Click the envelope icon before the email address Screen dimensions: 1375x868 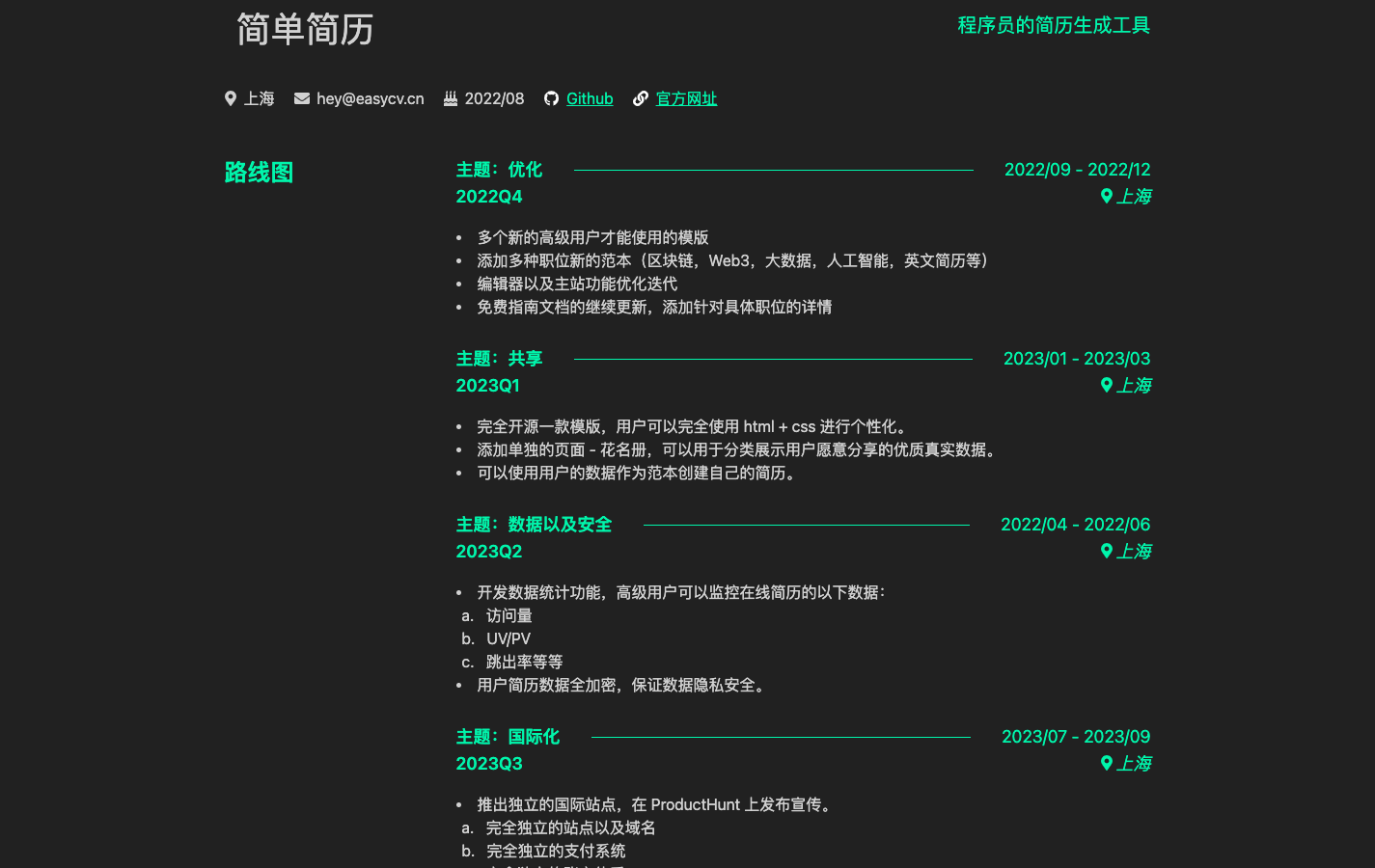tap(301, 97)
